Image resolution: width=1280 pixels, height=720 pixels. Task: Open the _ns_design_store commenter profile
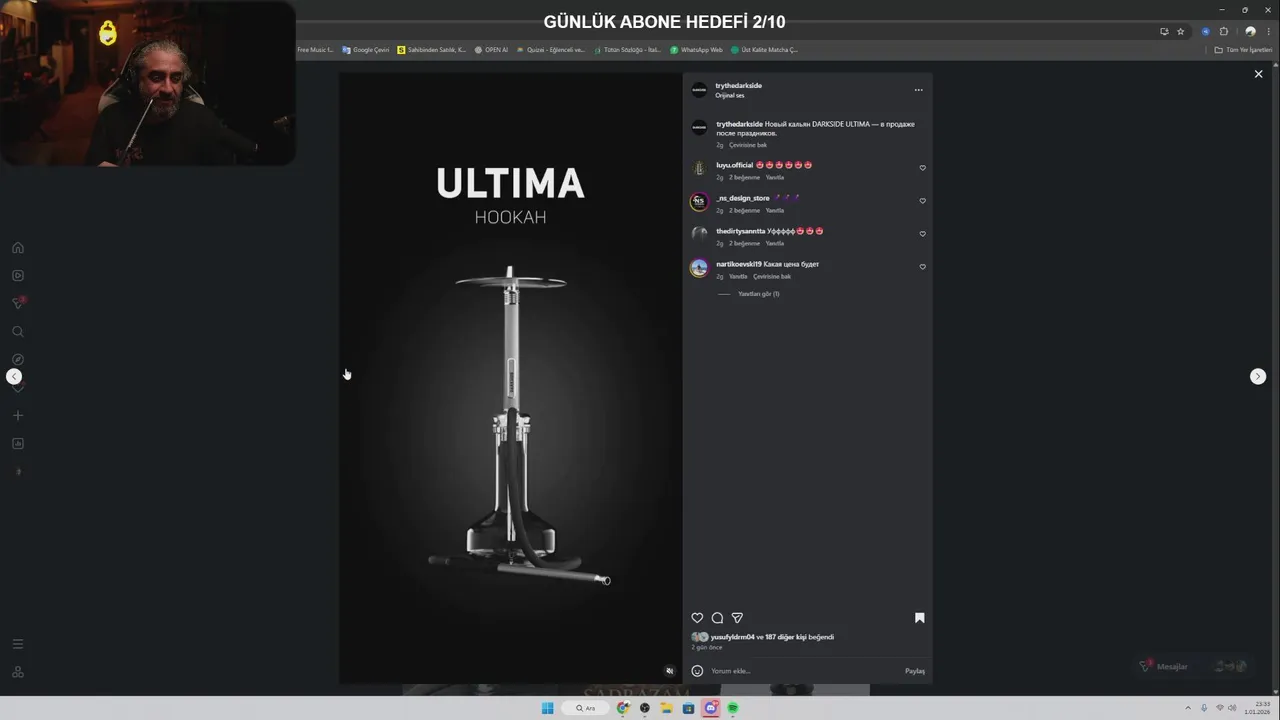point(742,198)
